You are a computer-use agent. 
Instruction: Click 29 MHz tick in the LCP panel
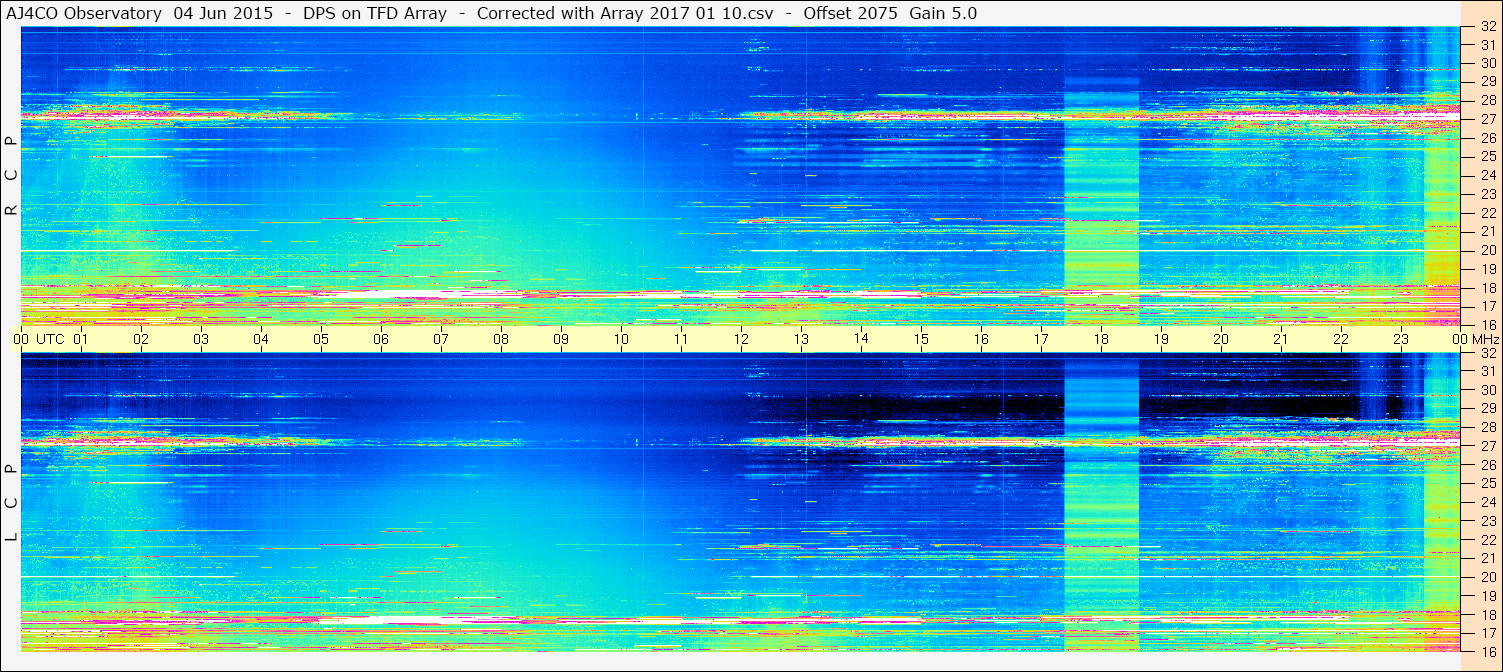tap(1487, 409)
